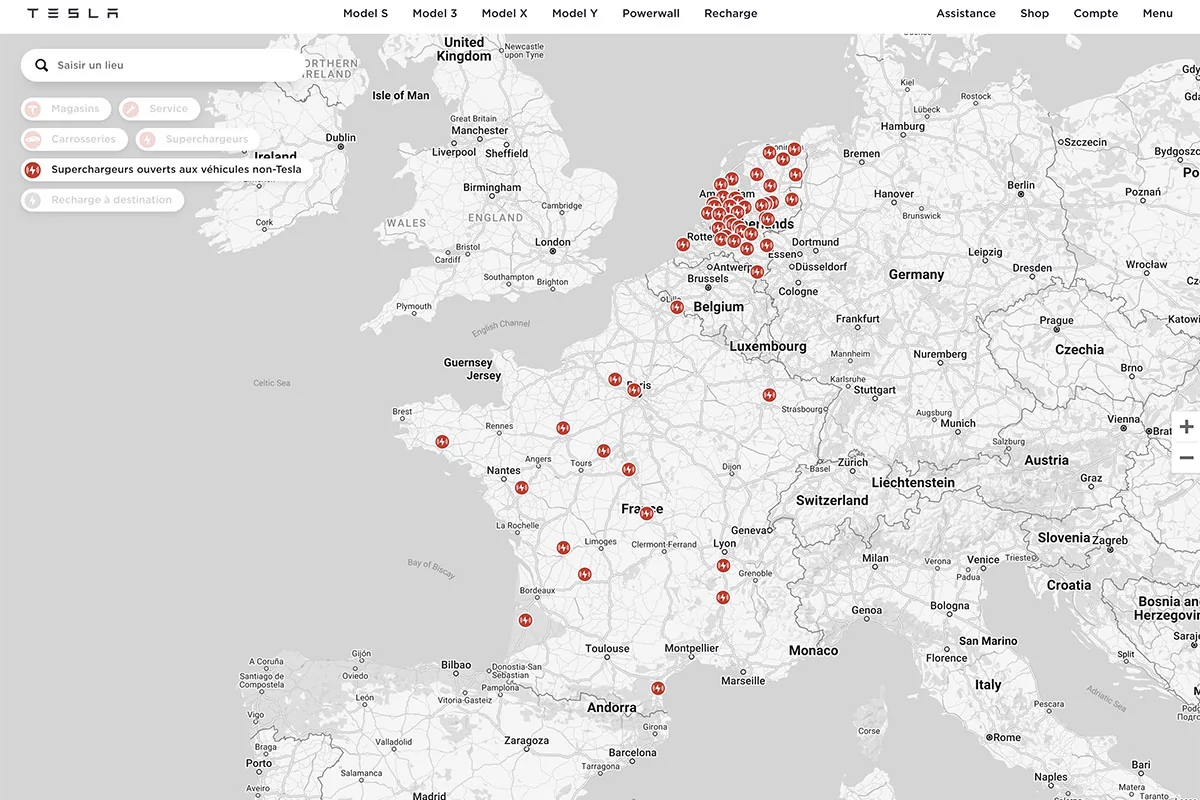Image resolution: width=1200 pixels, height=800 pixels.
Task: Open the Powerwall navigation item
Action: [x=651, y=14]
